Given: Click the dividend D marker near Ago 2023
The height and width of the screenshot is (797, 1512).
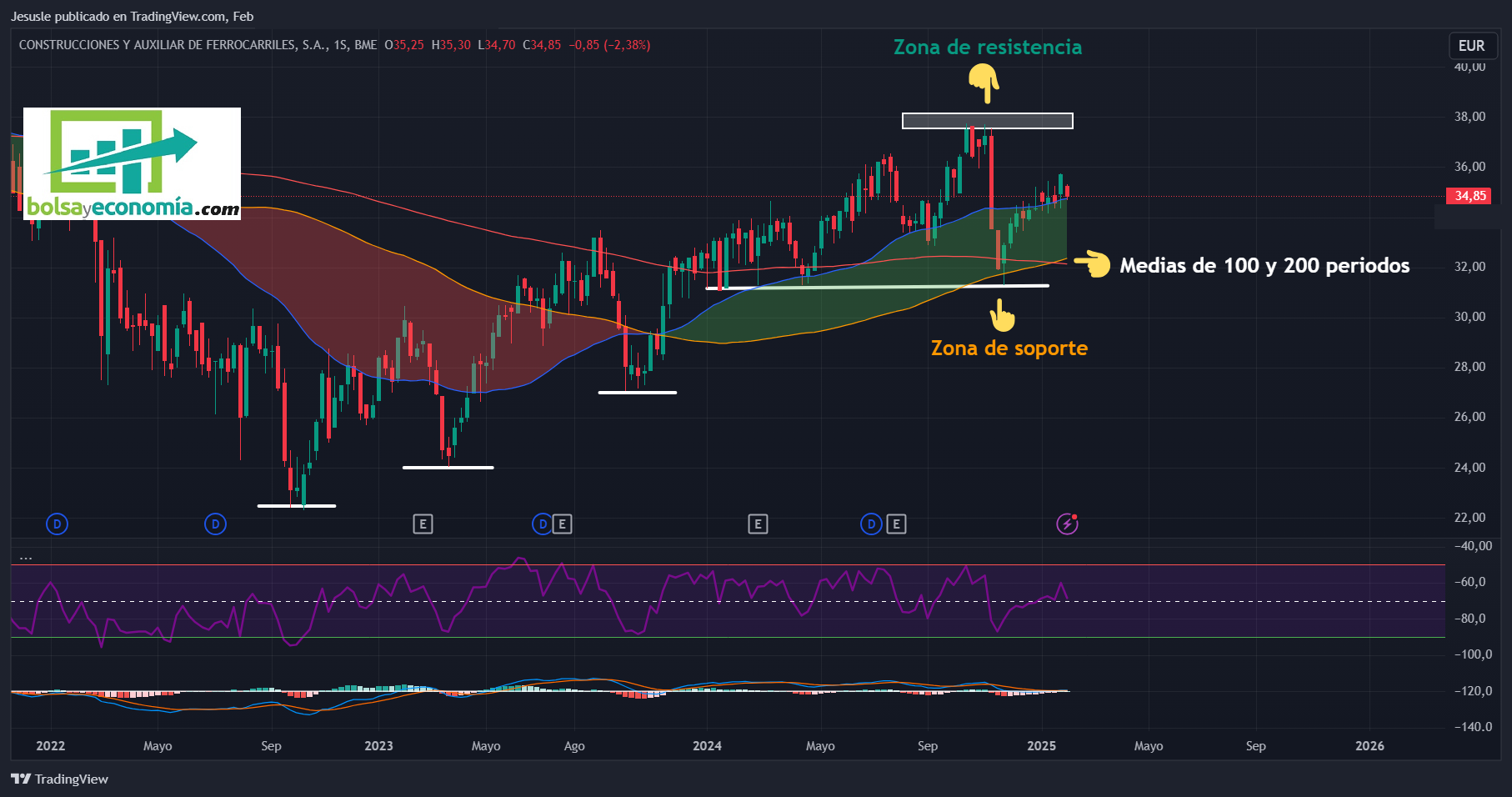Looking at the screenshot, I should [542, 524].
